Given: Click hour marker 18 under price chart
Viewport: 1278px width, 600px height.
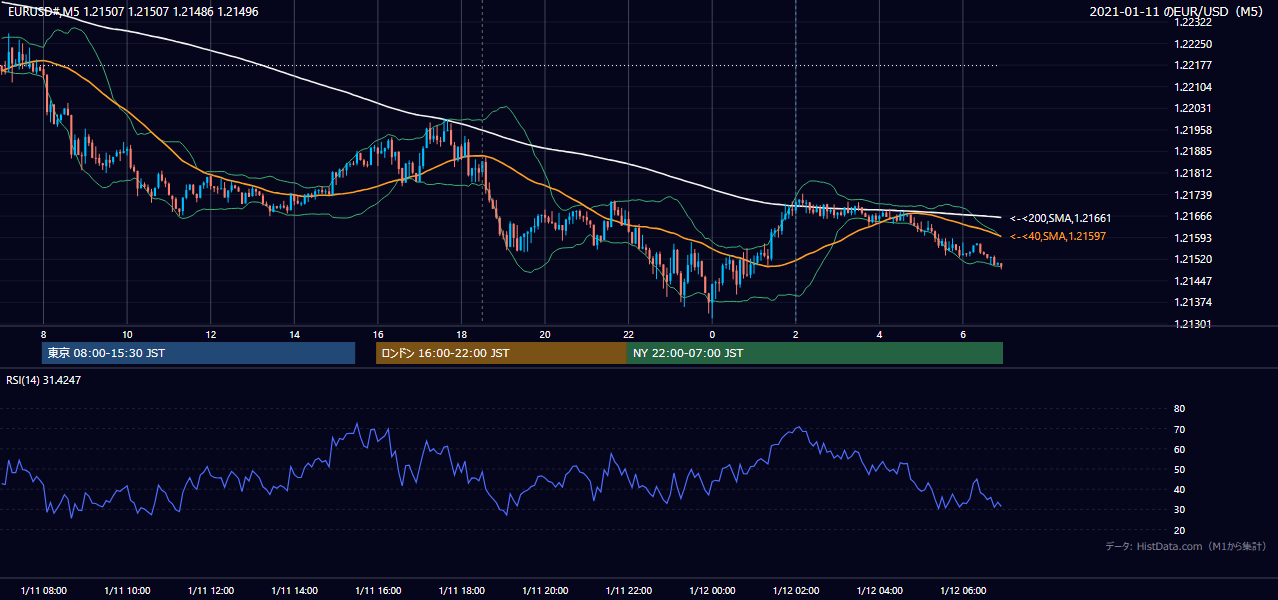Looking at the screenshot, I should [x=461, y=334].
